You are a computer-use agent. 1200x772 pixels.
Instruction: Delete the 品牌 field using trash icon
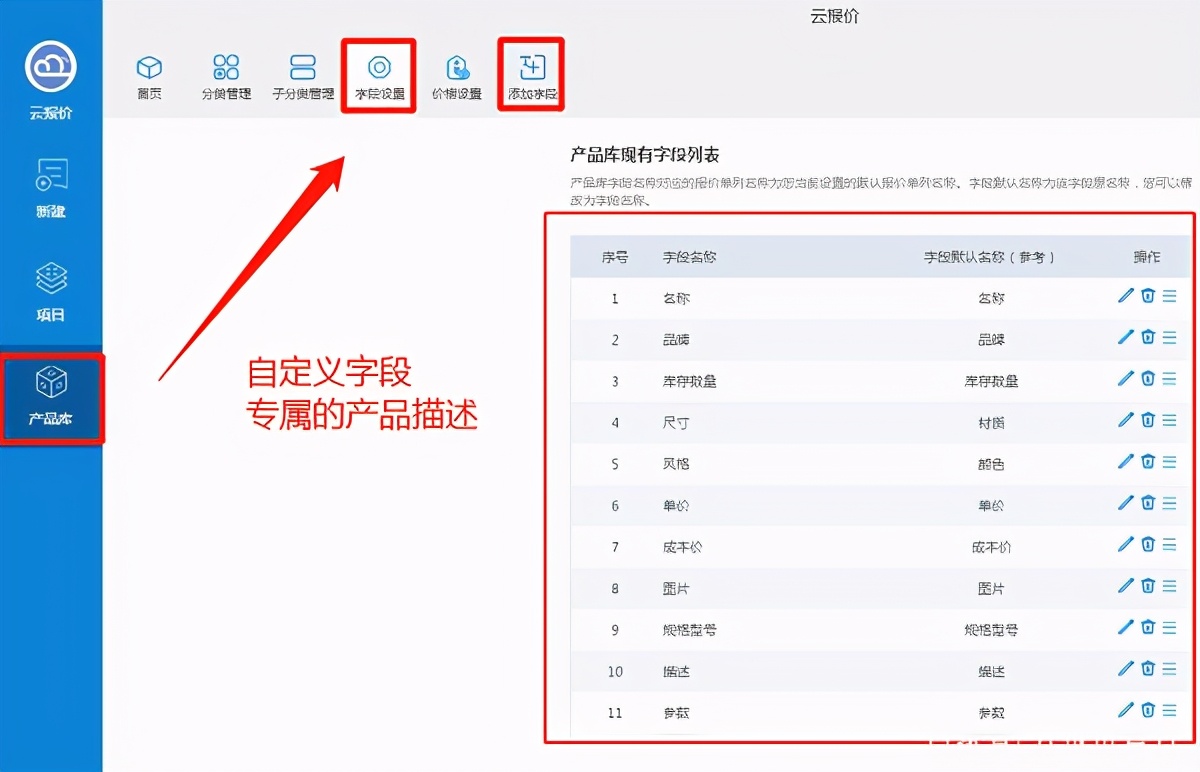(1147, 338)
